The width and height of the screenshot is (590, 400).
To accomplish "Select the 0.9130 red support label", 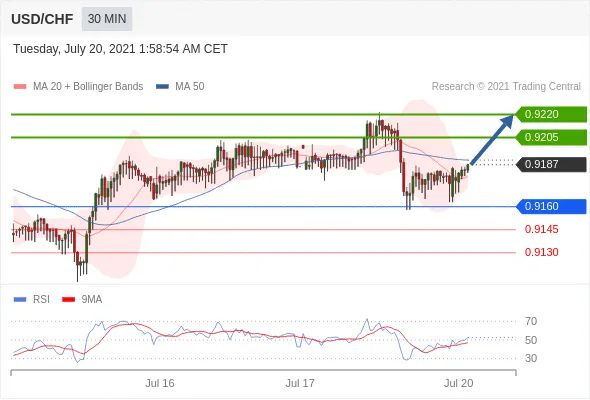I will click(541, 252).
